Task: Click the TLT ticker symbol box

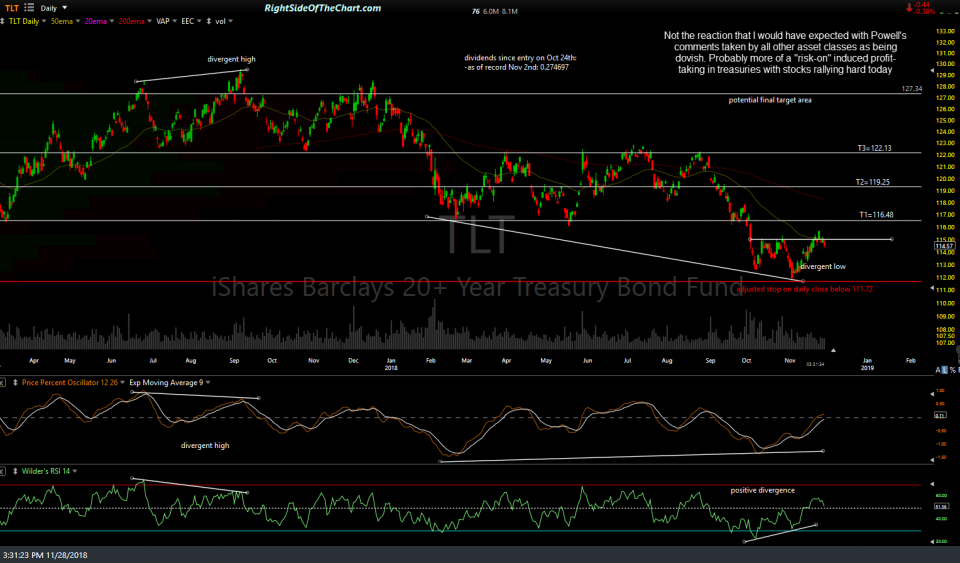Action: click(x=12, y=8)
